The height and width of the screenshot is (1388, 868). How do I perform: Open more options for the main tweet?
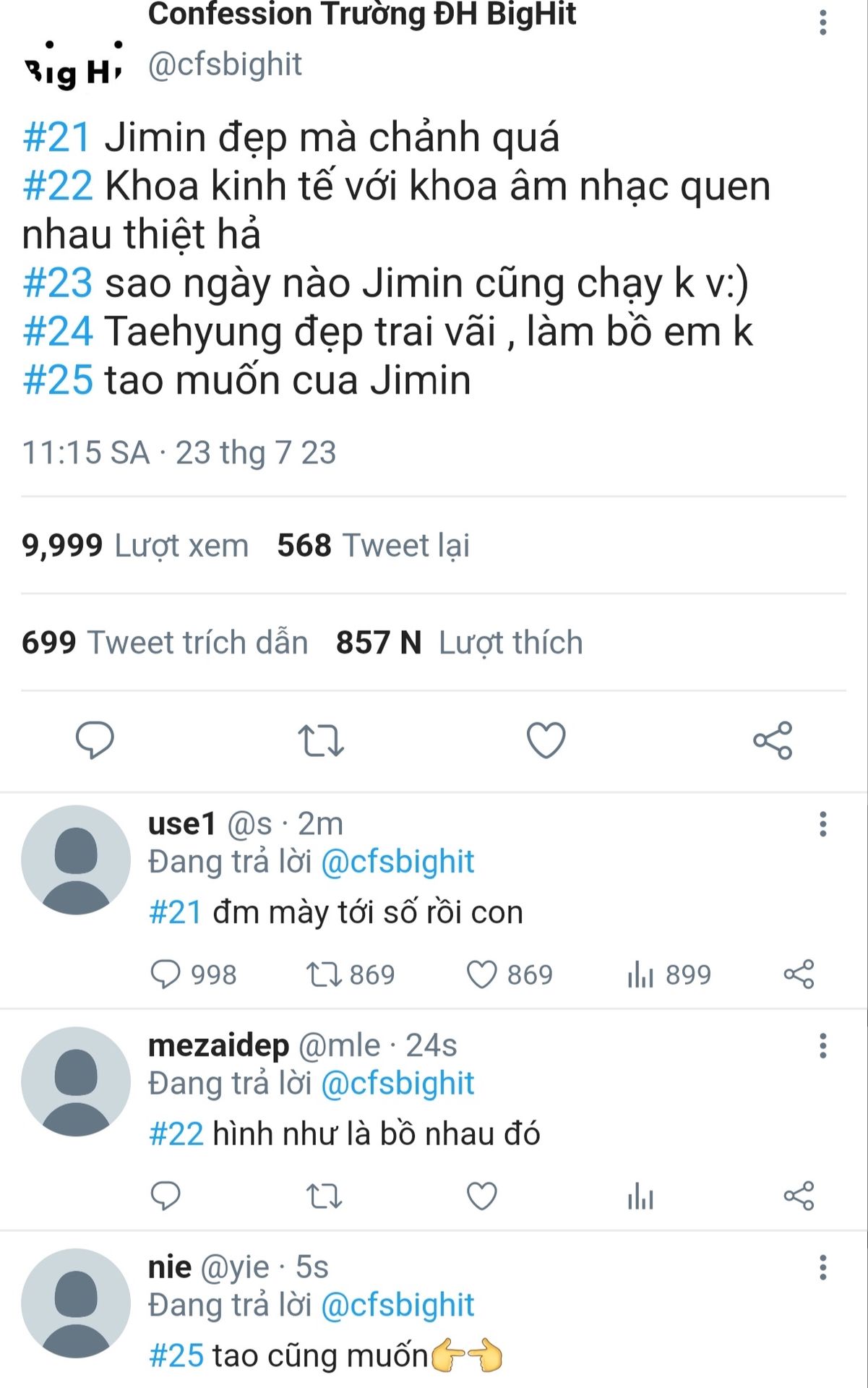[822, 22]
